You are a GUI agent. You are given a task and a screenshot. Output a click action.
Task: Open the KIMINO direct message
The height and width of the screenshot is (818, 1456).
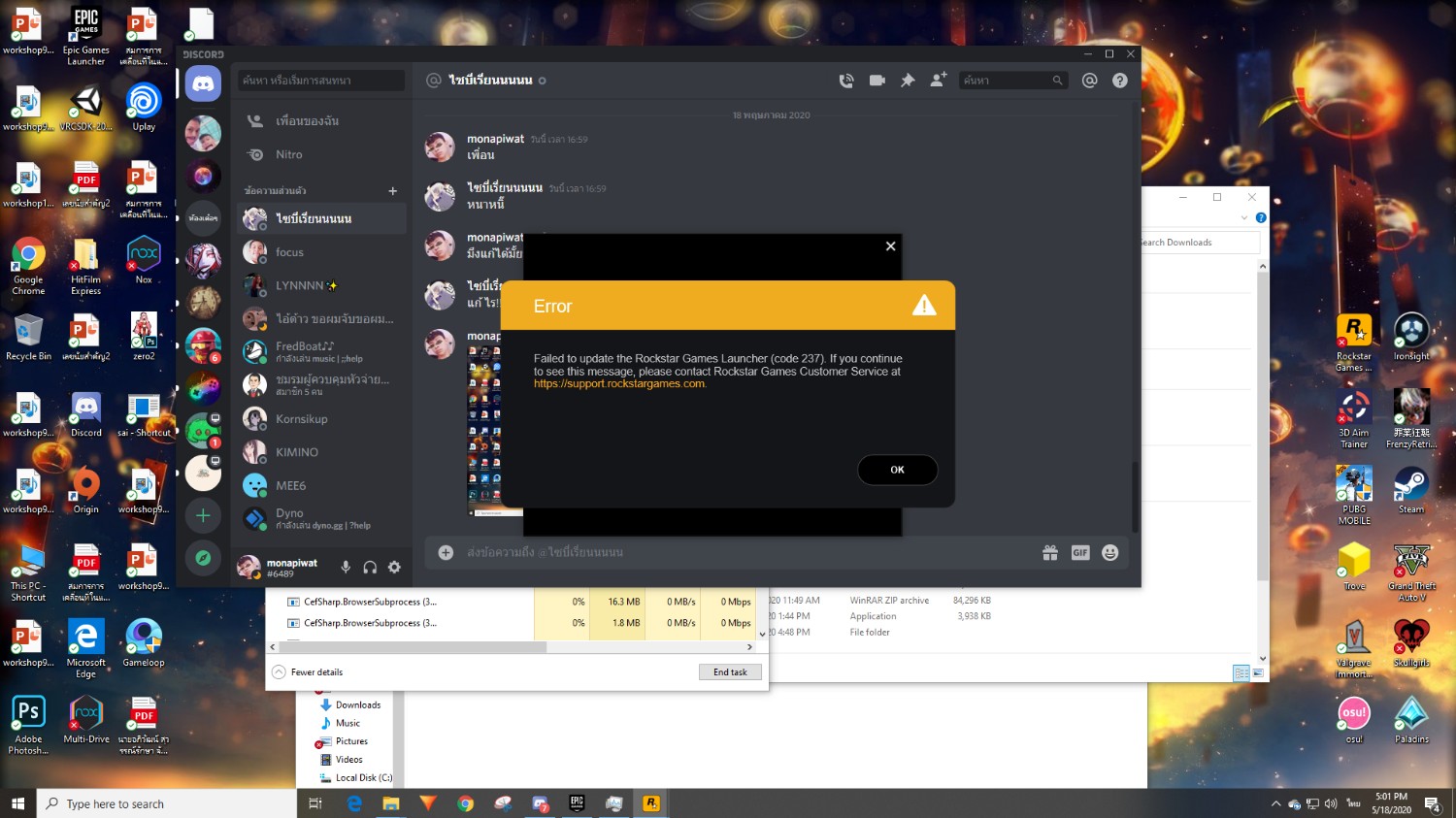pyautogui.click(x=321, y=452)
